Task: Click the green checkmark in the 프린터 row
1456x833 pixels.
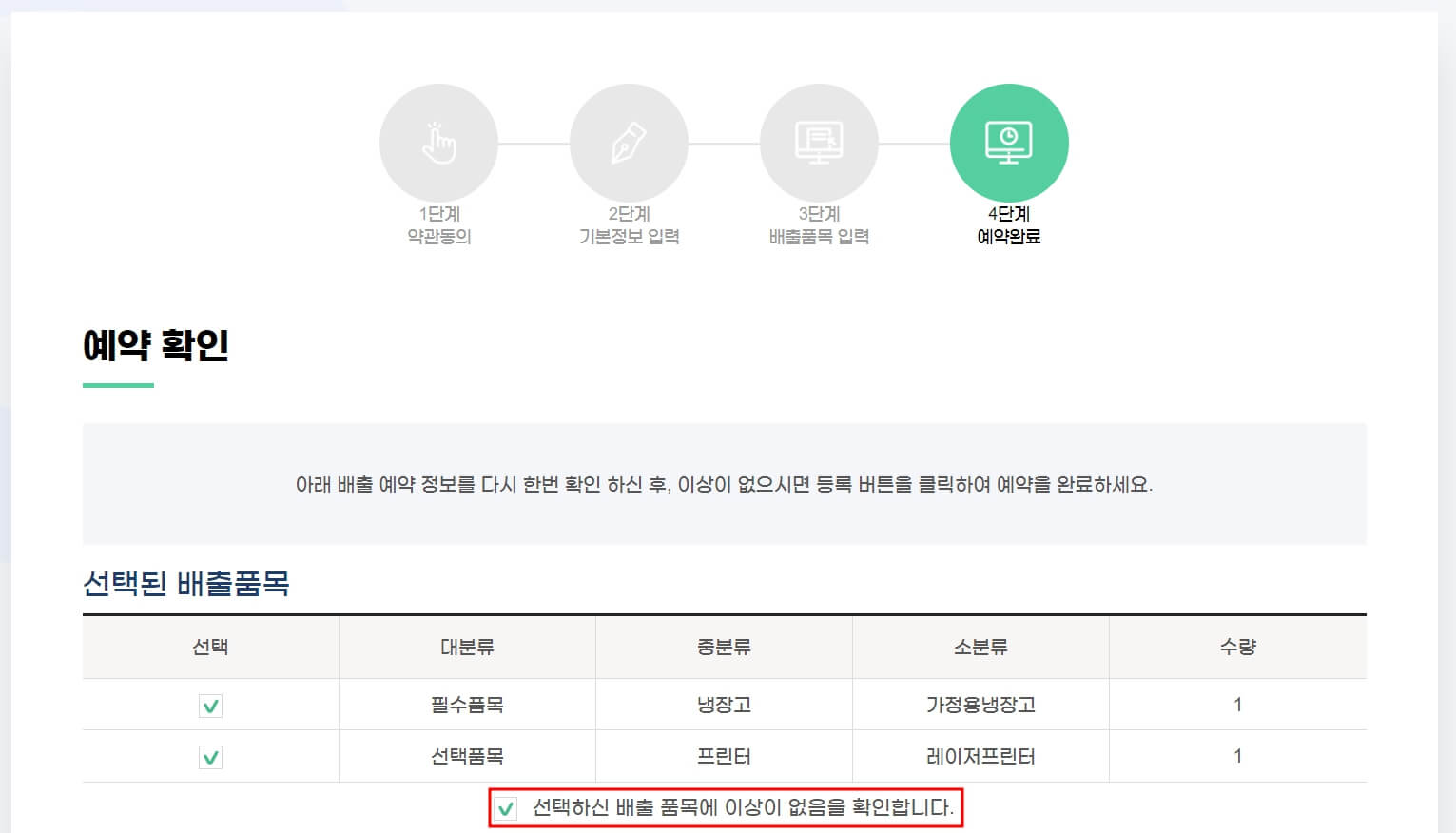Action: tap(209, 756)
